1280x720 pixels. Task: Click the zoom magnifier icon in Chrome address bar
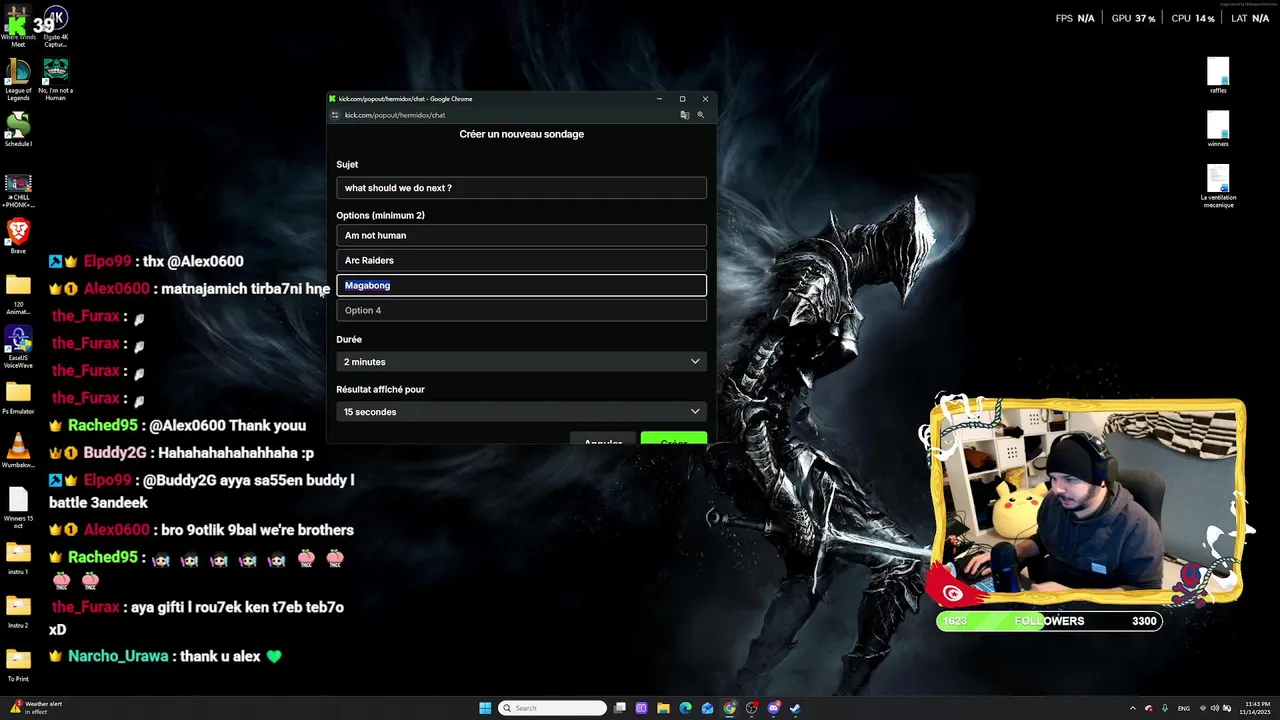[701, 115]
